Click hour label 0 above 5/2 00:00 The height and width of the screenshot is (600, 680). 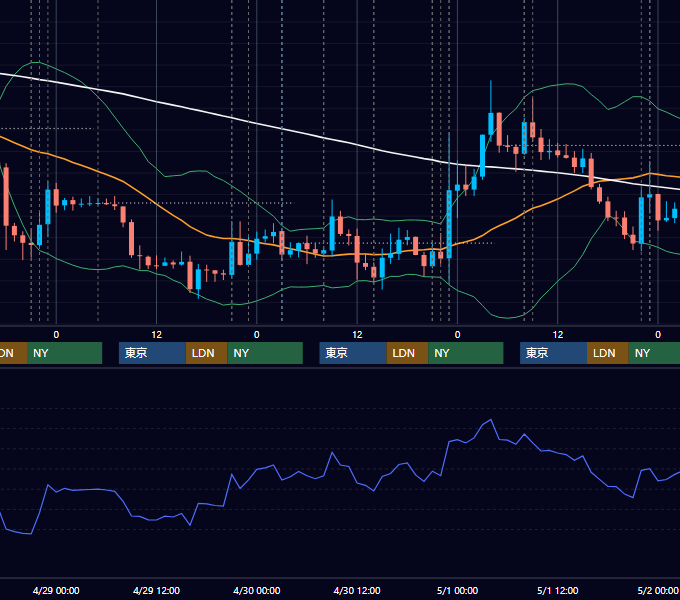(x=658, y=335)
